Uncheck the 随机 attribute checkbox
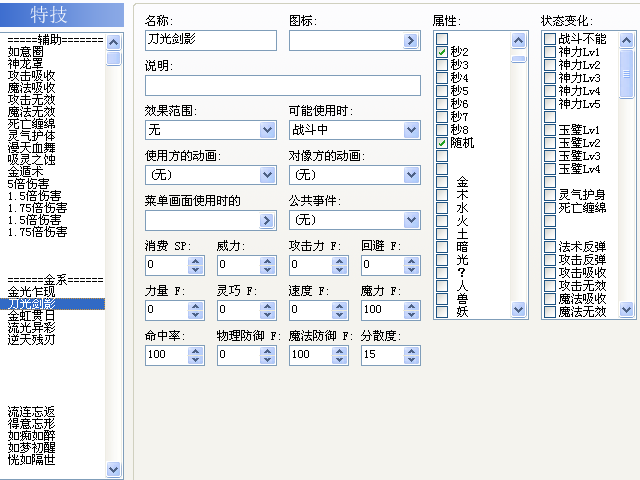This screenshot has width=640, height=480. point(442,143)
